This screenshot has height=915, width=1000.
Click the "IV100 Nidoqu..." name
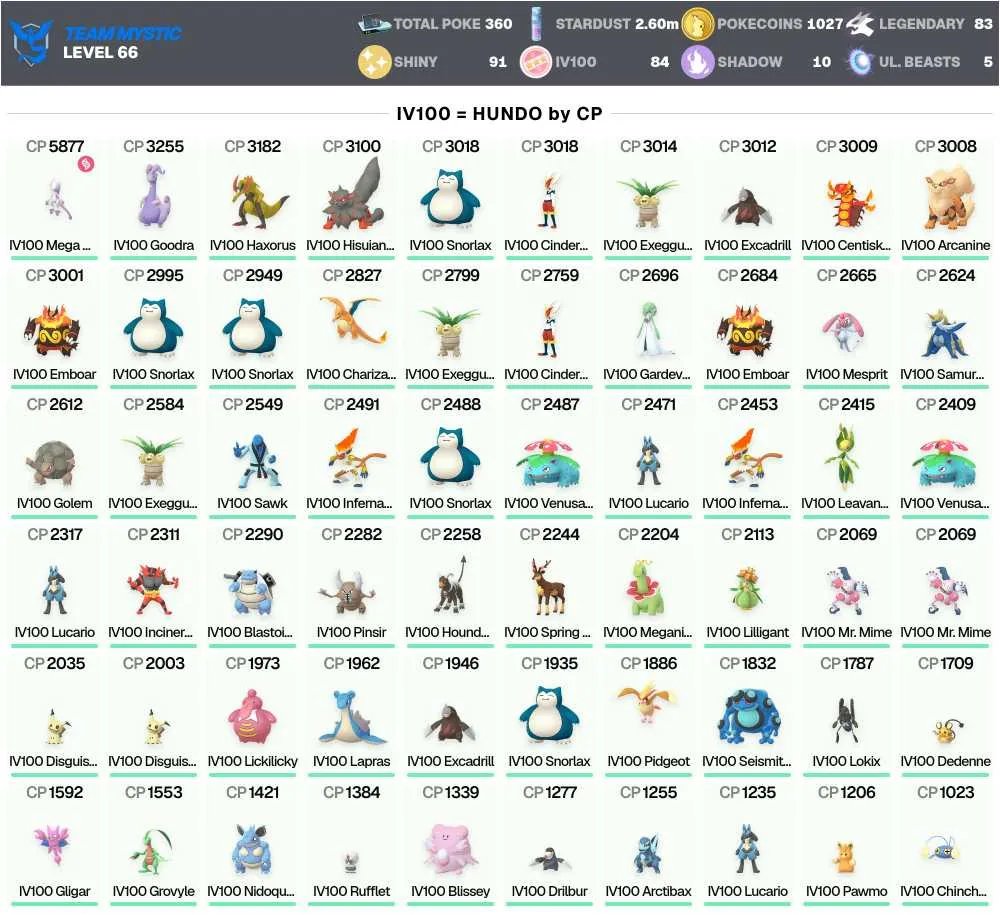point(251,891)
